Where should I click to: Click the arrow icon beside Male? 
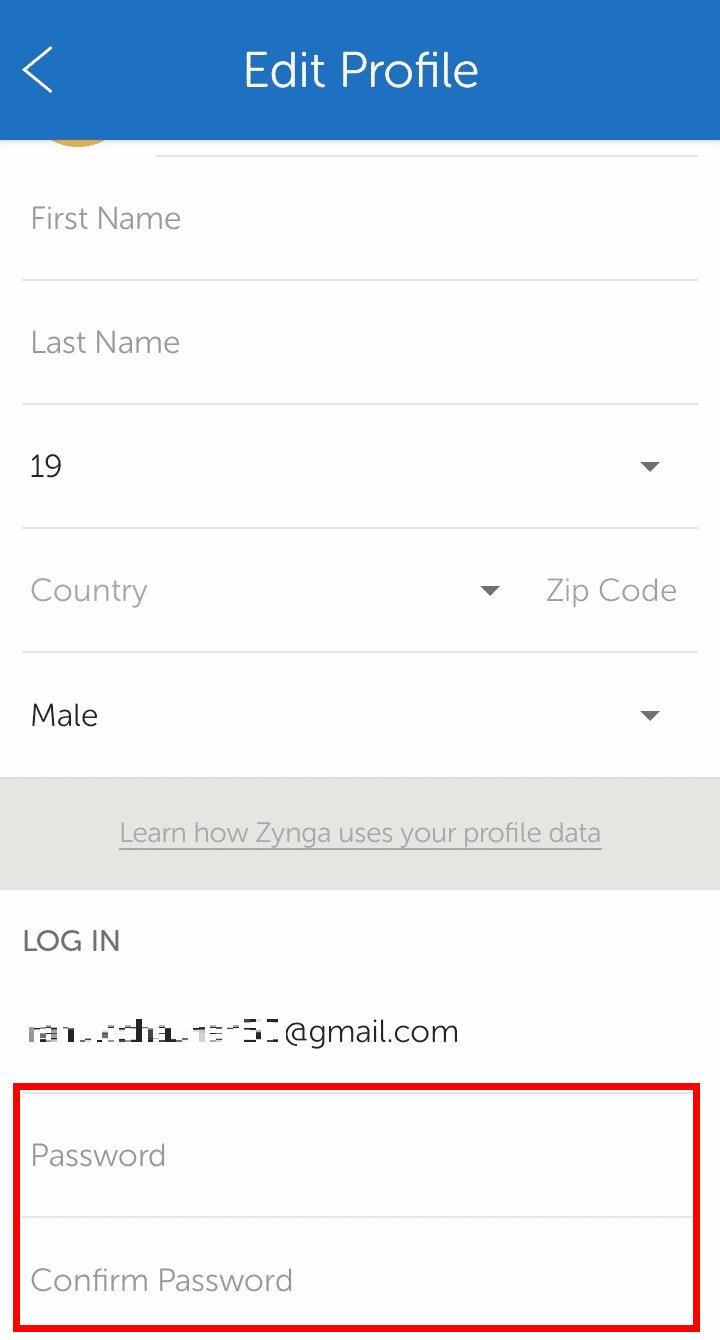650,715
